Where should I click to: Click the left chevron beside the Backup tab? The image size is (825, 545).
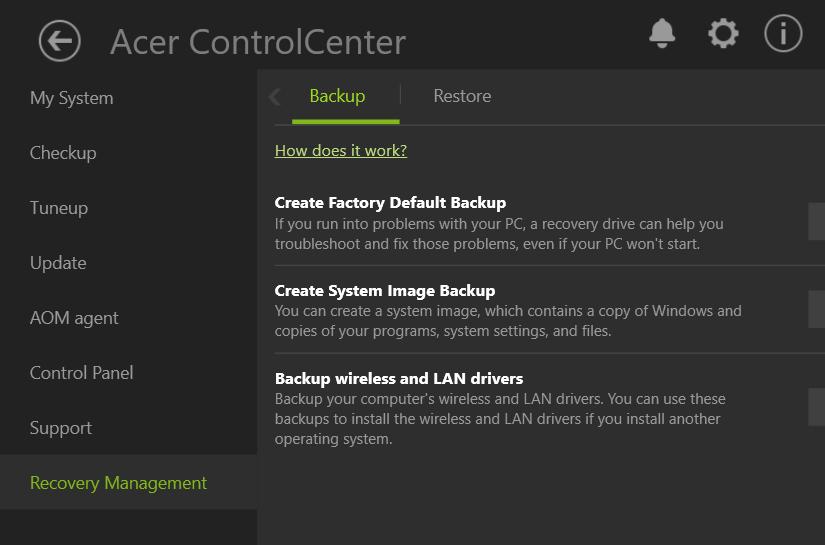coord(274,97)
